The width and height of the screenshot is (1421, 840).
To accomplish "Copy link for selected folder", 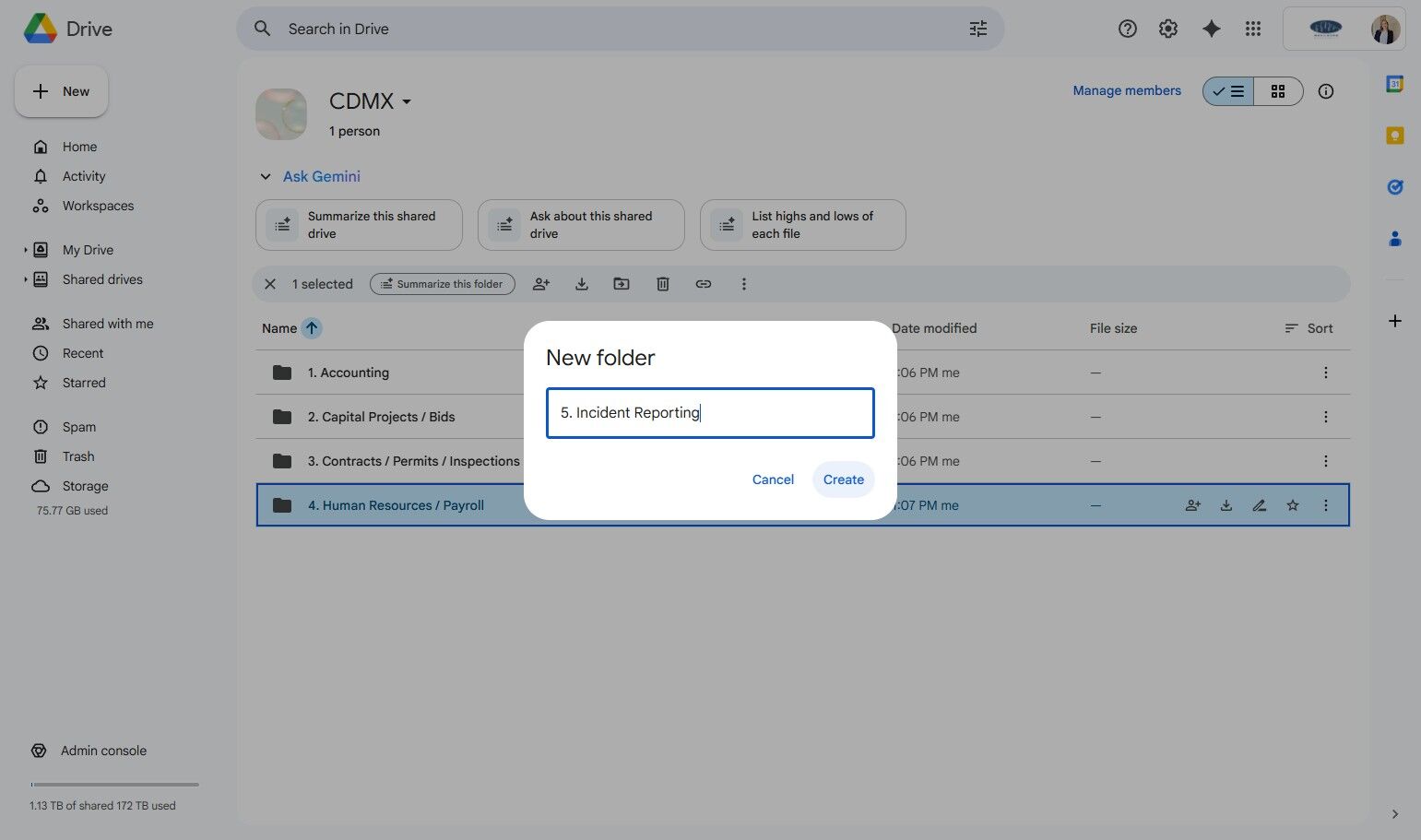I will tap(704, 284).
